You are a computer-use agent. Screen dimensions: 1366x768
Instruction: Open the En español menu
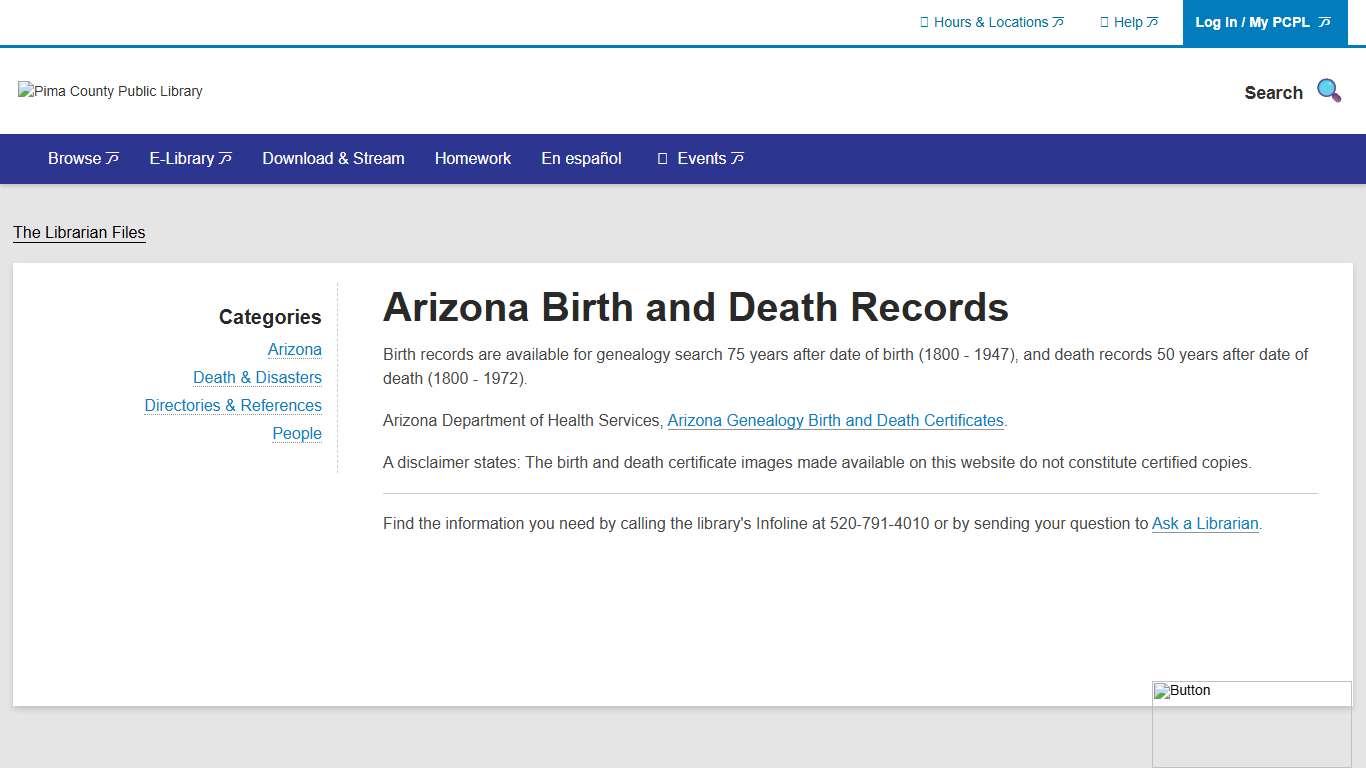pyautogui.click(x=580, y=158)
